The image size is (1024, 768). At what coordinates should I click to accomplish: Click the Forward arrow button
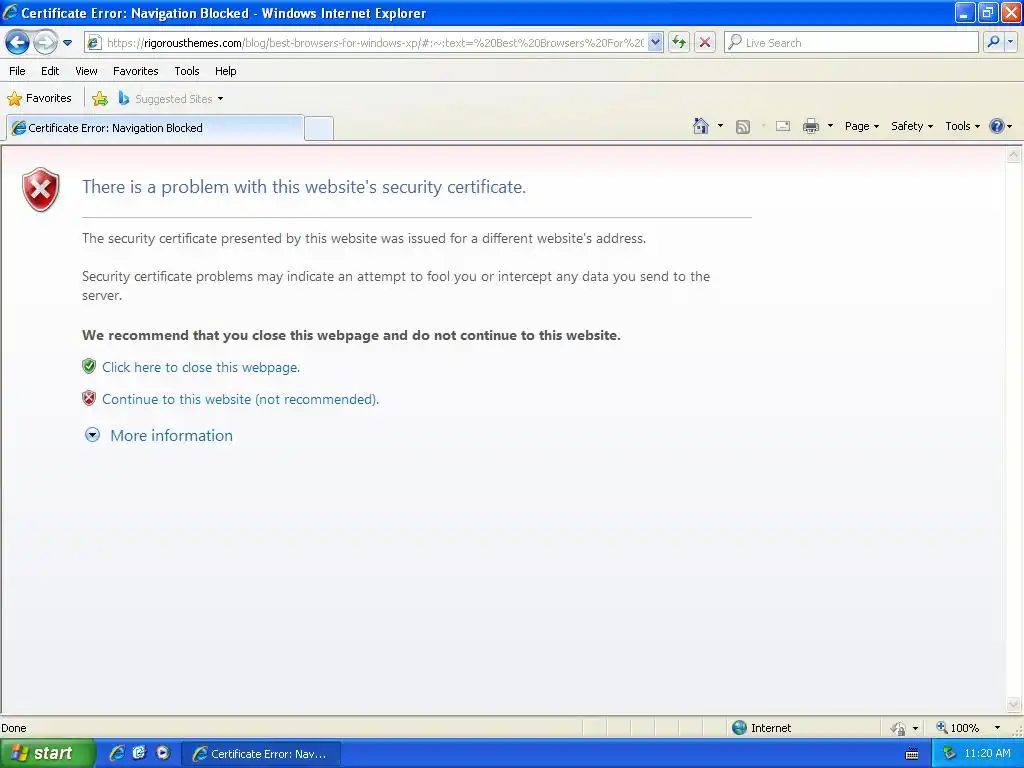(45, 43)
